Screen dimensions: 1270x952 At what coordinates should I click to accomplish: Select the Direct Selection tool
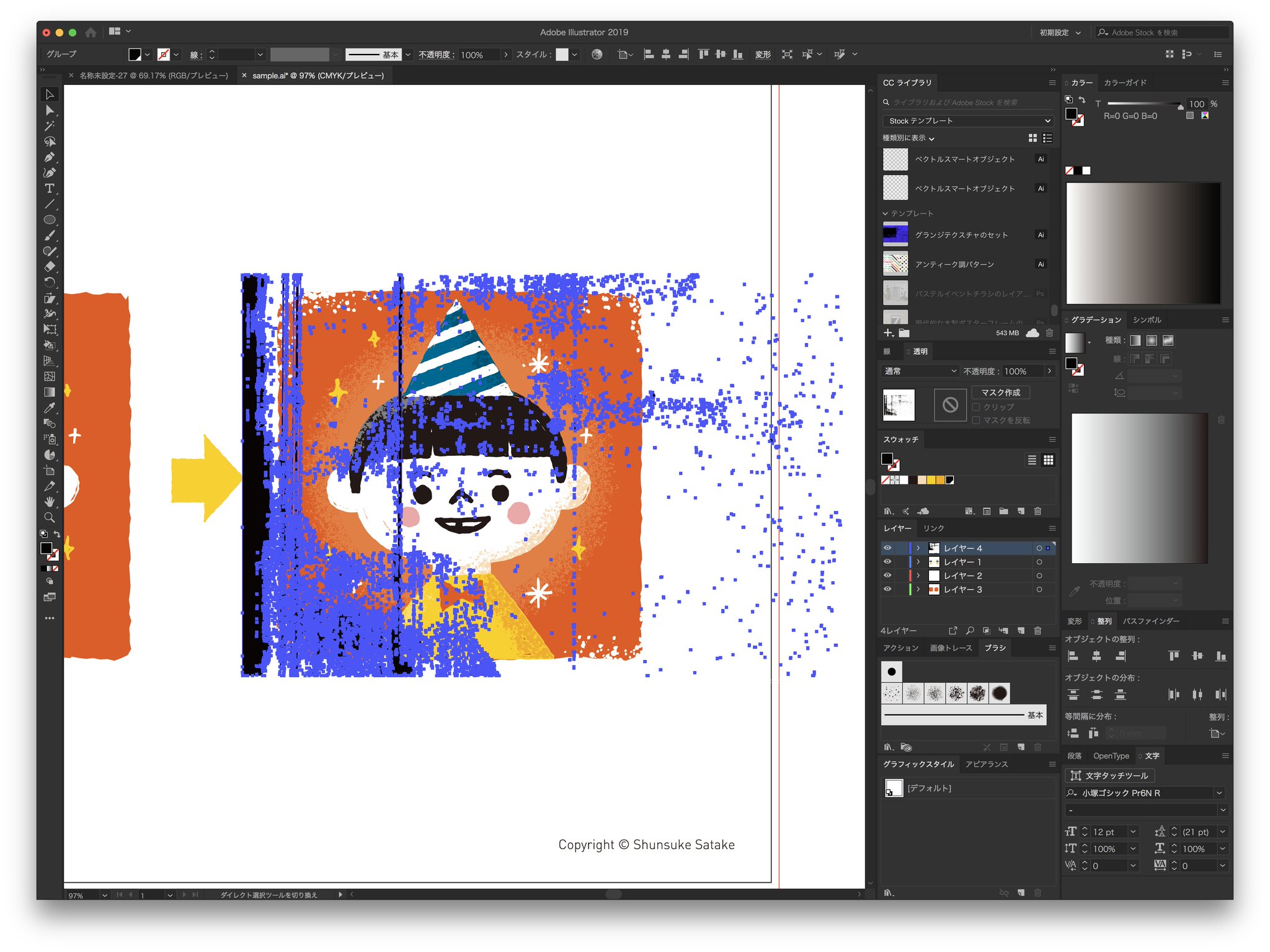pyautogui.click(x=50, y=110)
